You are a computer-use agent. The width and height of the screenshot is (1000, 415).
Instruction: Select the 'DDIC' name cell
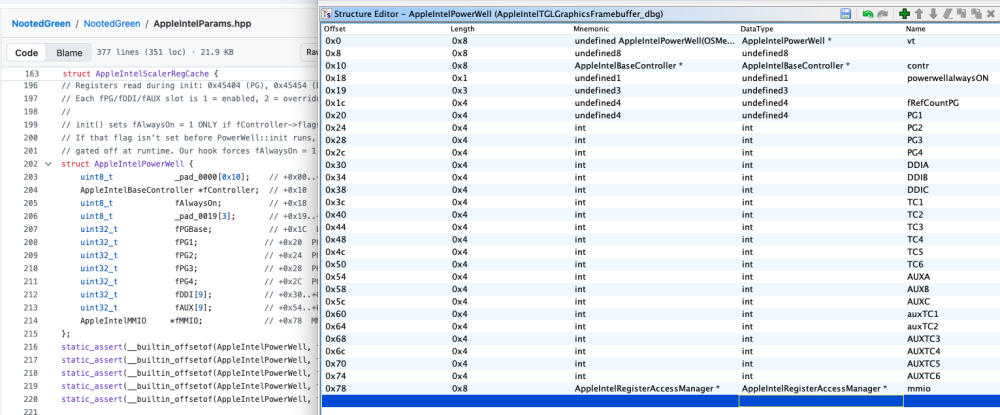coord(916,190)
